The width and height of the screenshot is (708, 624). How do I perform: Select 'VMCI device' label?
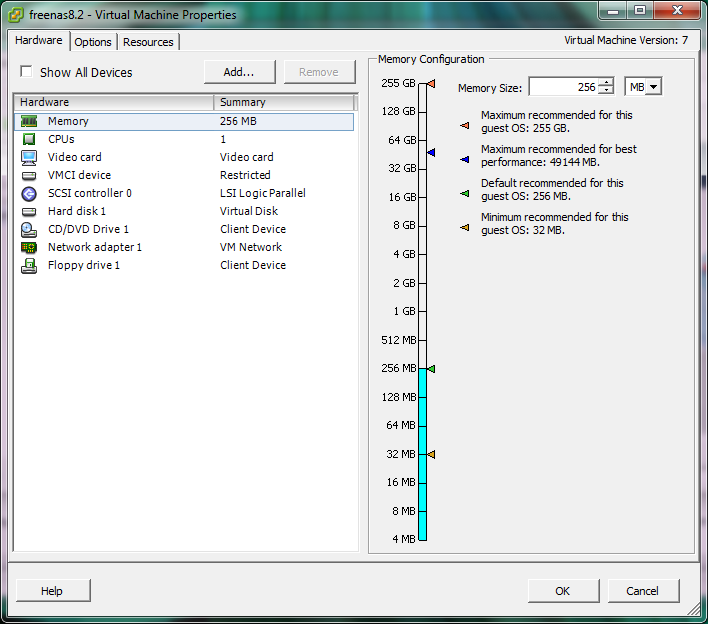click(79, 175)
